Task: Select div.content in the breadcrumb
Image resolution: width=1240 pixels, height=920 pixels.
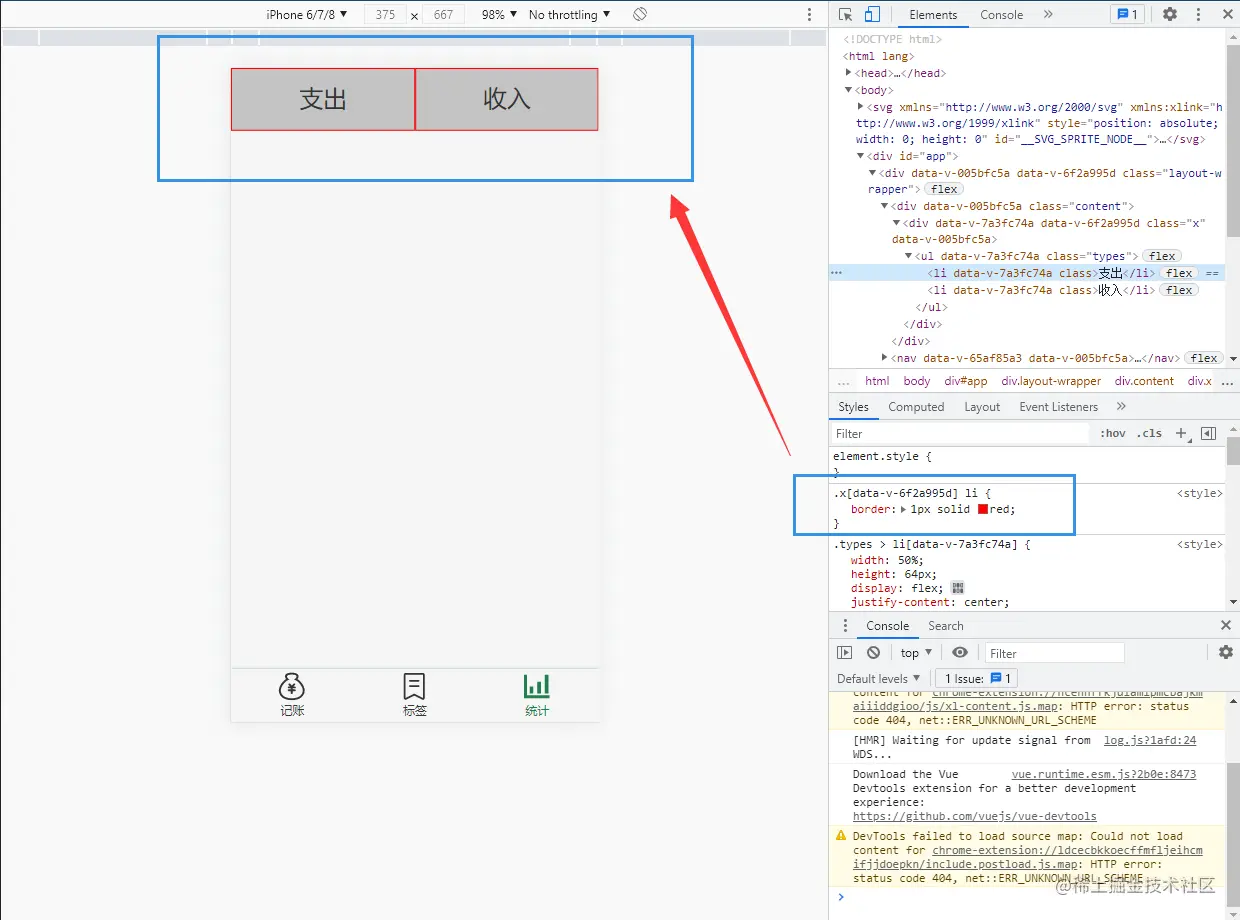Action: tap(1144, 381)
